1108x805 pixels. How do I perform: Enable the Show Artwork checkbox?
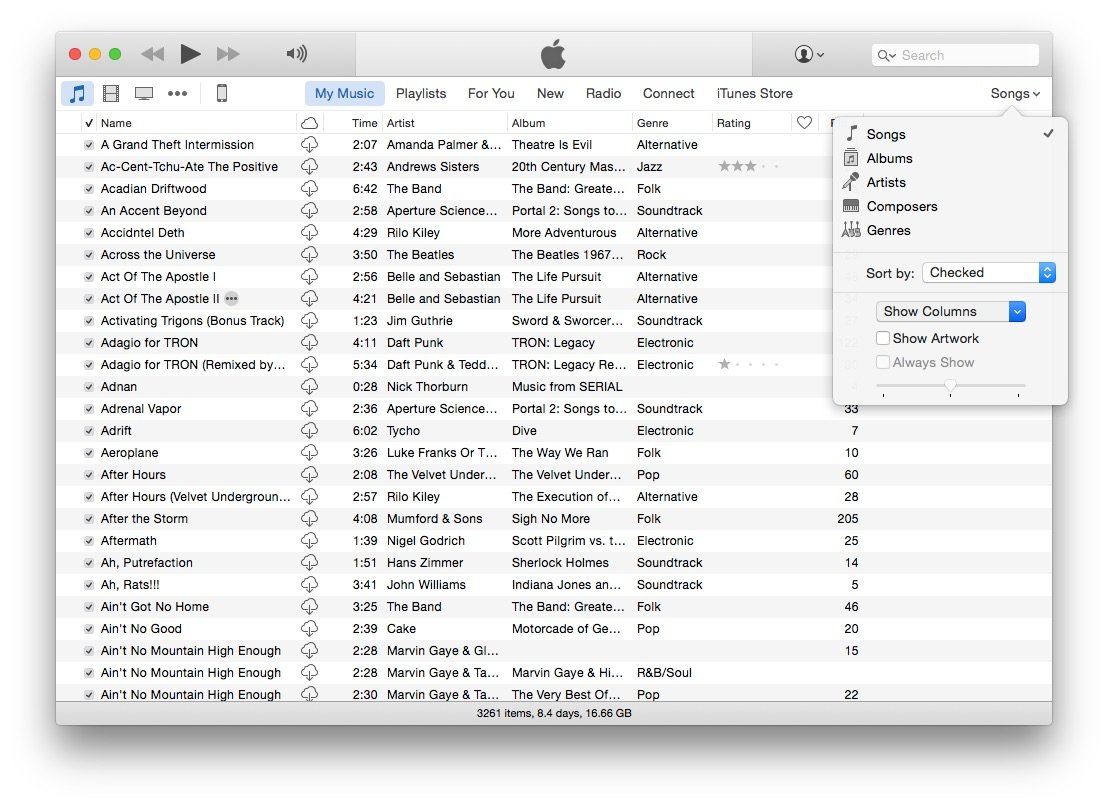click(883, 339)
